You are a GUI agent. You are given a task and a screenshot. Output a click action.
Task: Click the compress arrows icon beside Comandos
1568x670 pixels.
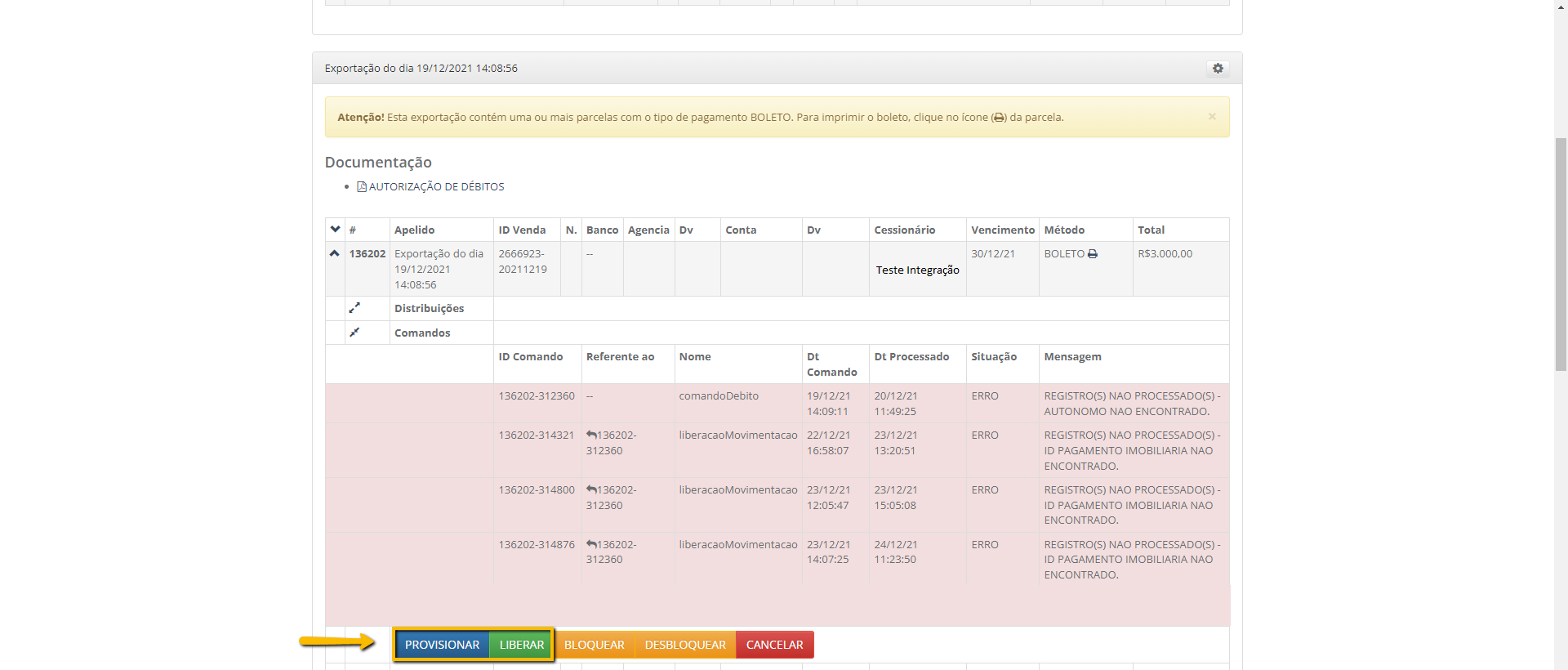(x=354, y=333)
